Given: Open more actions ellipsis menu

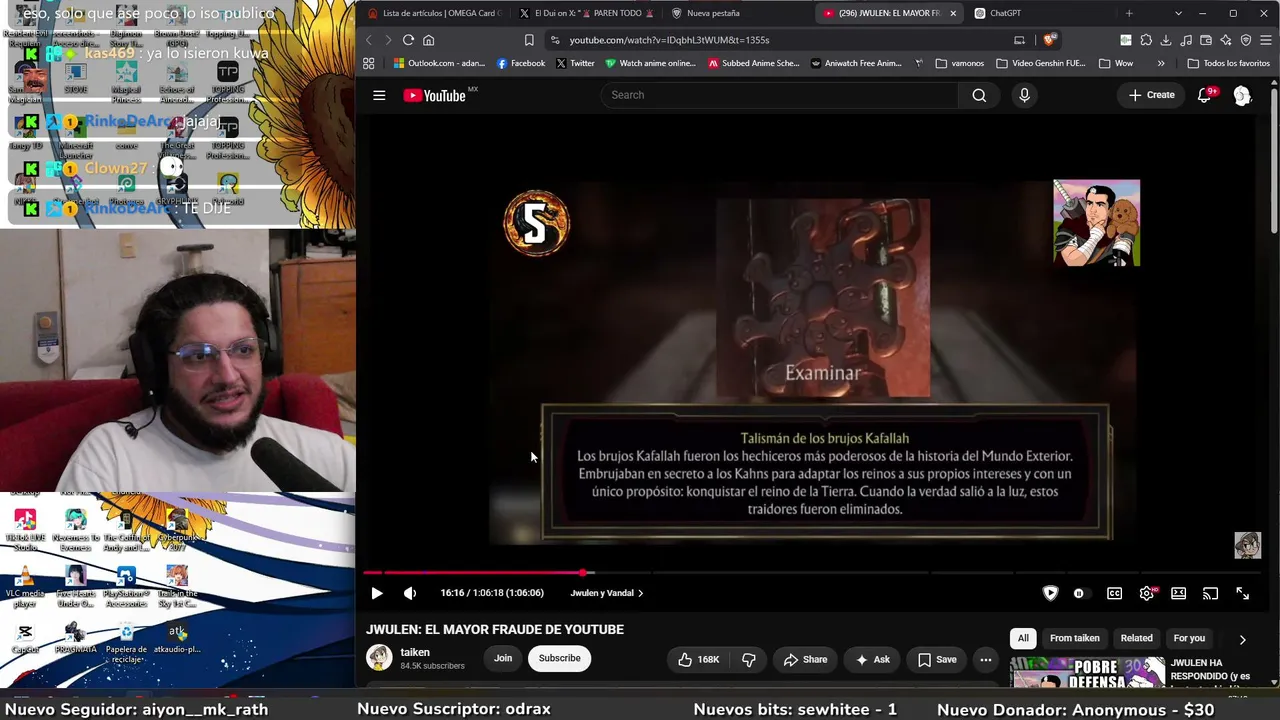Looking at the screenshot, I should (986, 659).
